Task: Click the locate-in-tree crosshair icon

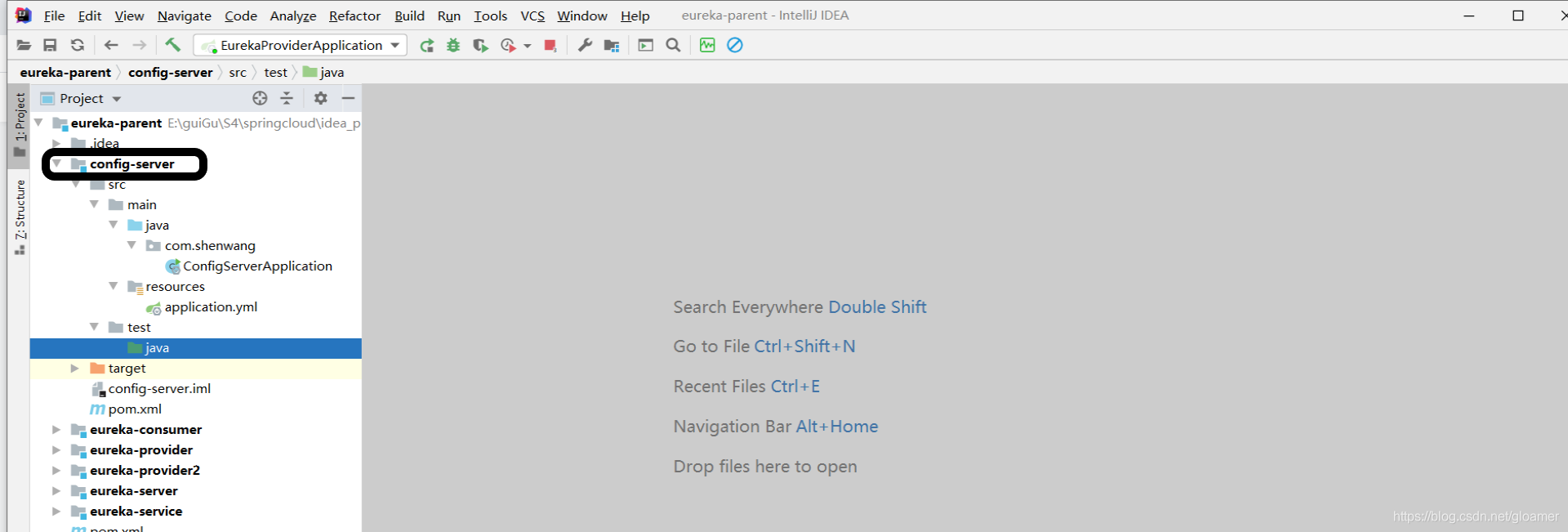Action: point(260,98)
